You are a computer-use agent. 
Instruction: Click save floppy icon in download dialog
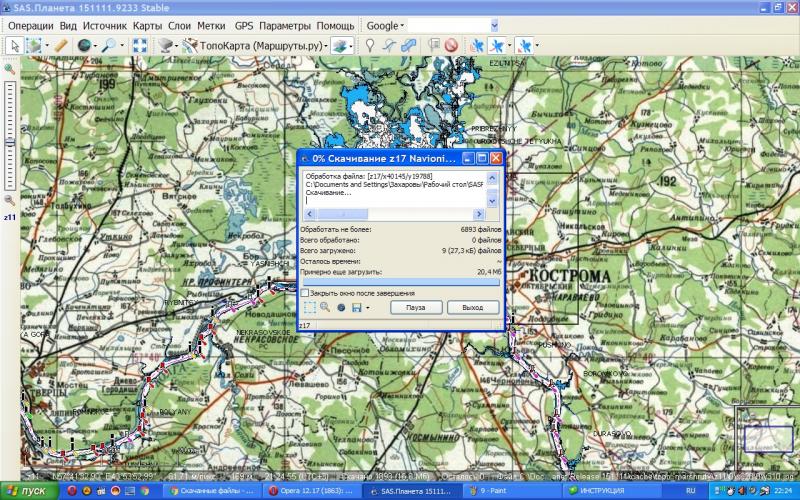coord(357,307)
